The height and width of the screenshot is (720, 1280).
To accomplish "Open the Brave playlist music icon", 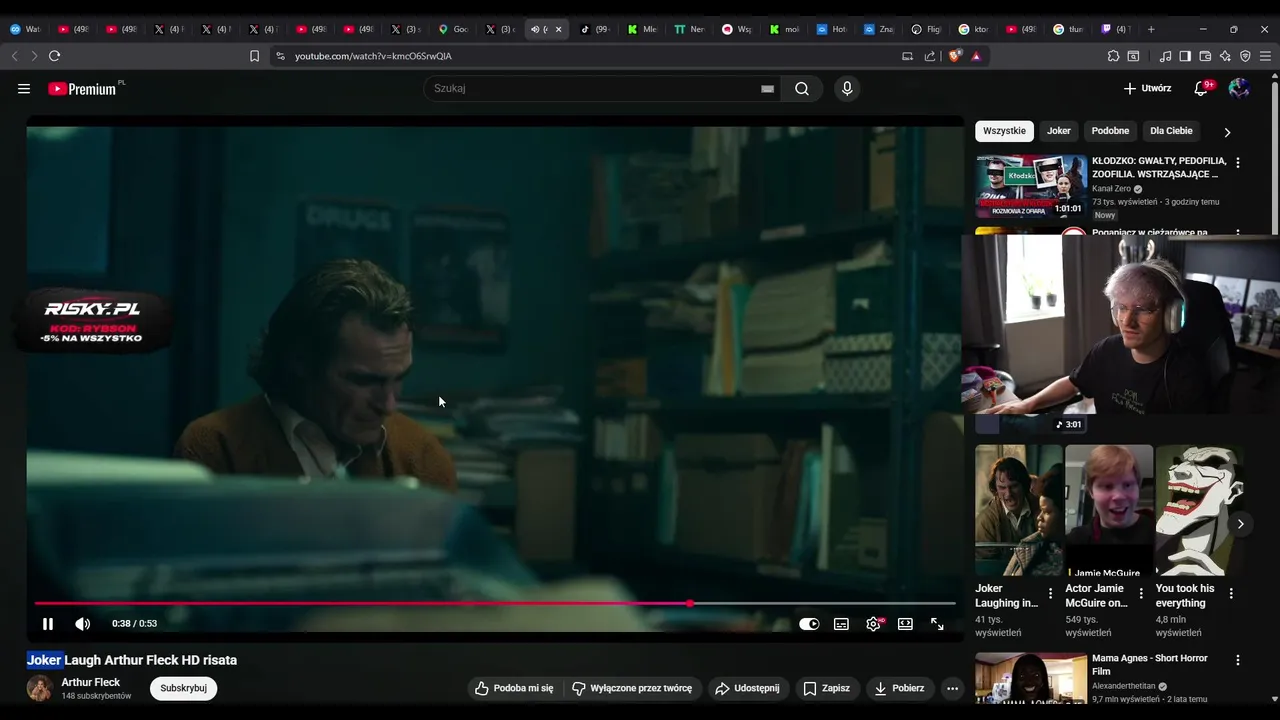I will 1166,56.
